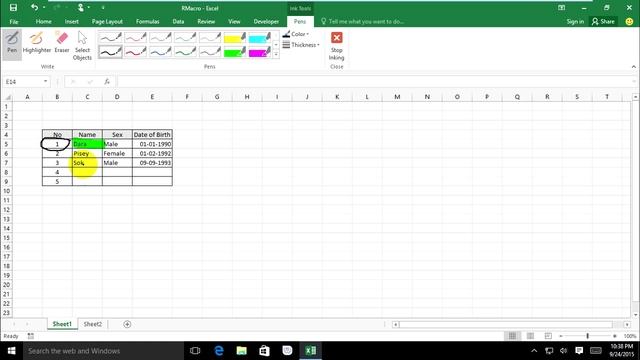Click the Share button
Screen dimensions: 640x360
(603, 22)
